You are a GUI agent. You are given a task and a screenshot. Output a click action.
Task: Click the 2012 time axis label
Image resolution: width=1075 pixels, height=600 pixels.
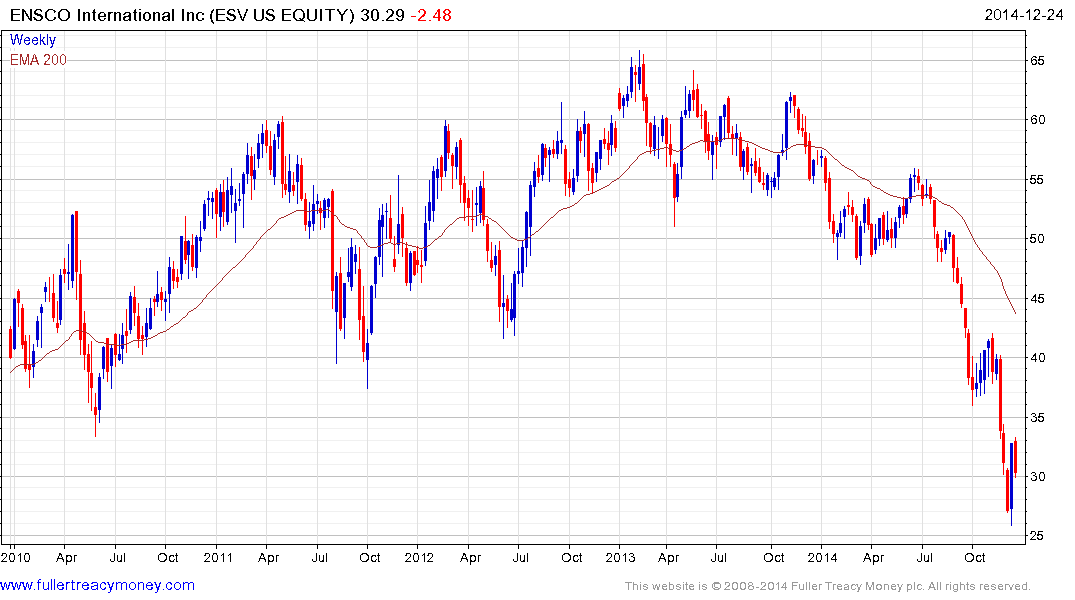(419, 557)
